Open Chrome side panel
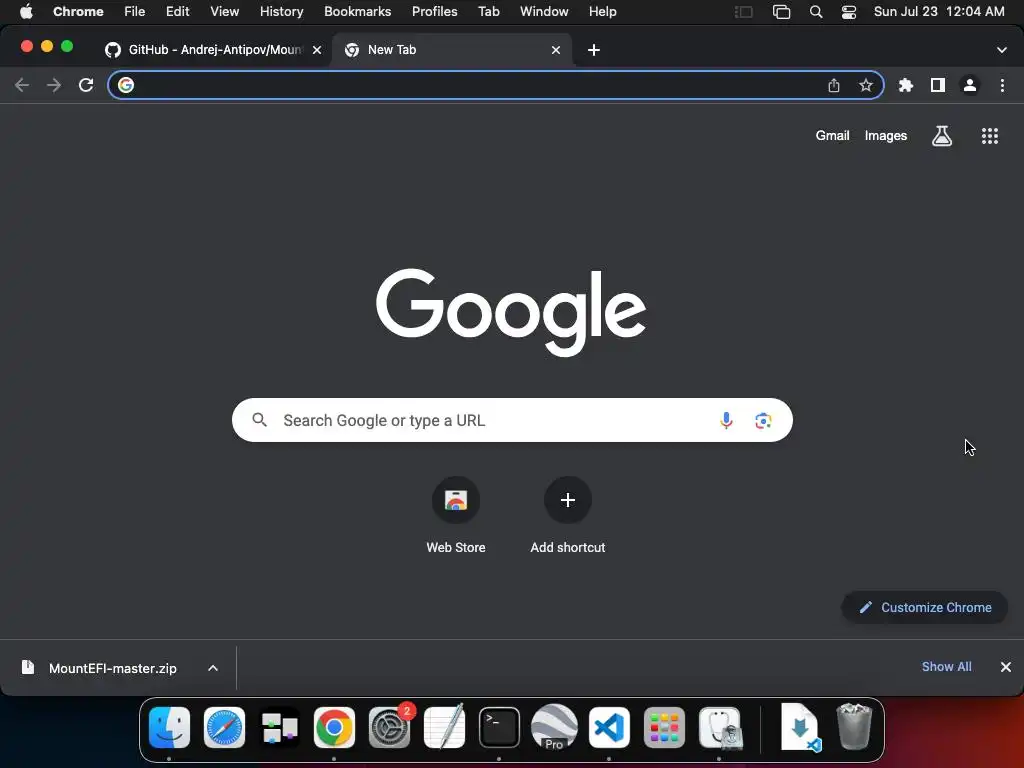The height and width of the screenshot is (768, 1024). [938, 85]
